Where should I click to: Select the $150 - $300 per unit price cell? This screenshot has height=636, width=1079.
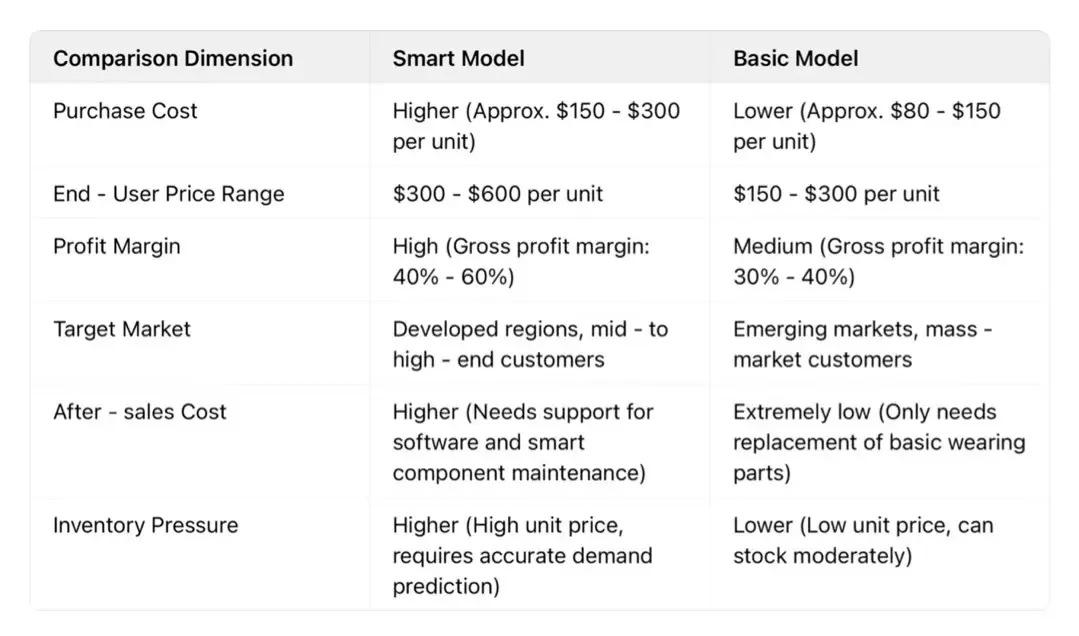pos(836,194)
